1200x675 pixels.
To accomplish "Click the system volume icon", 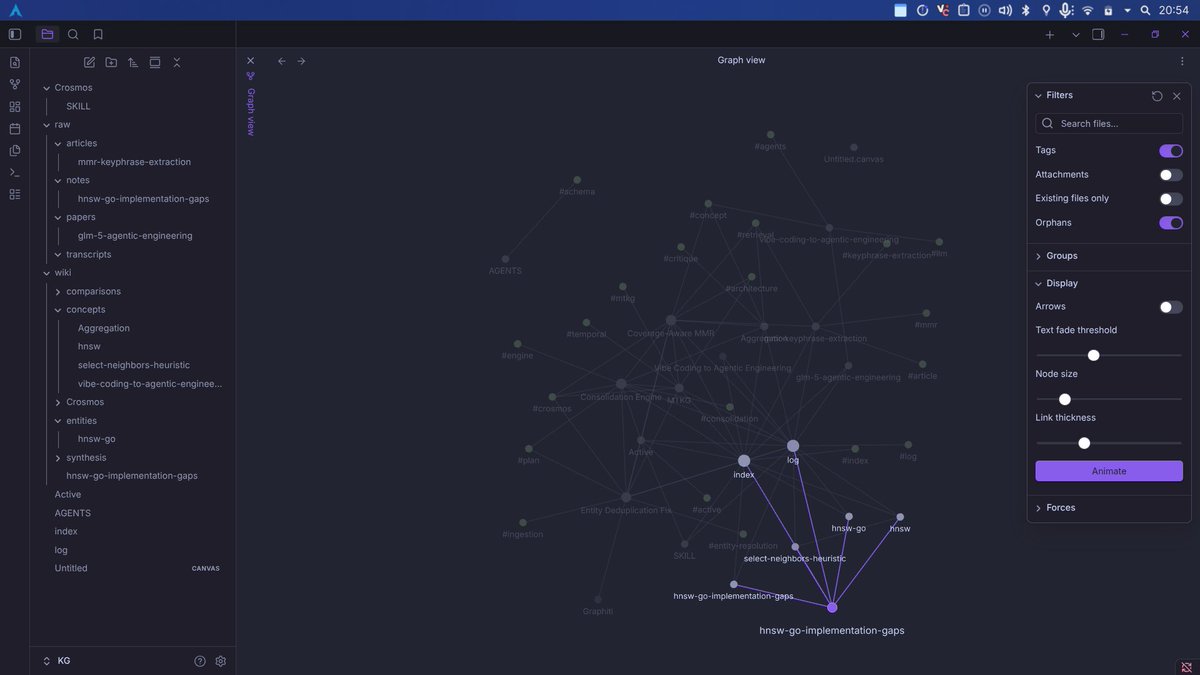I will coord(1005,10).
